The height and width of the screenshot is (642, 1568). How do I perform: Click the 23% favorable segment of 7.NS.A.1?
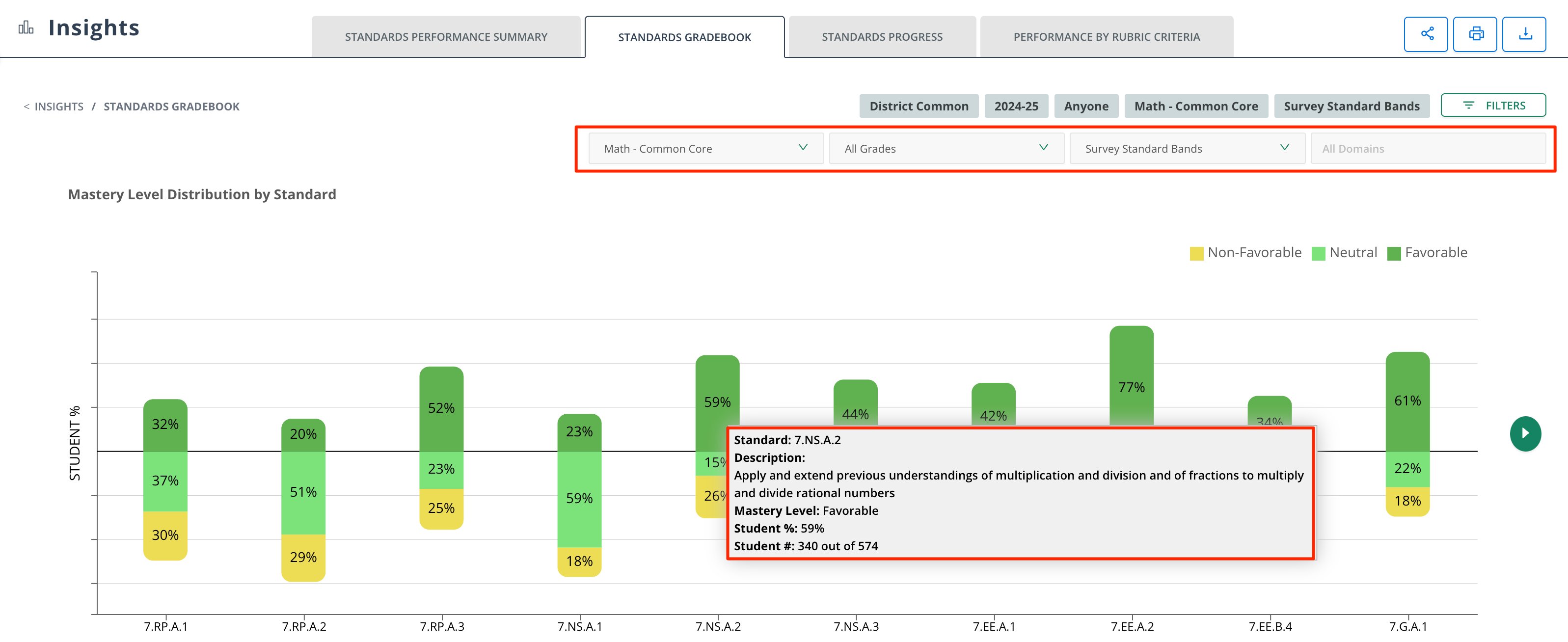point(579,432)
